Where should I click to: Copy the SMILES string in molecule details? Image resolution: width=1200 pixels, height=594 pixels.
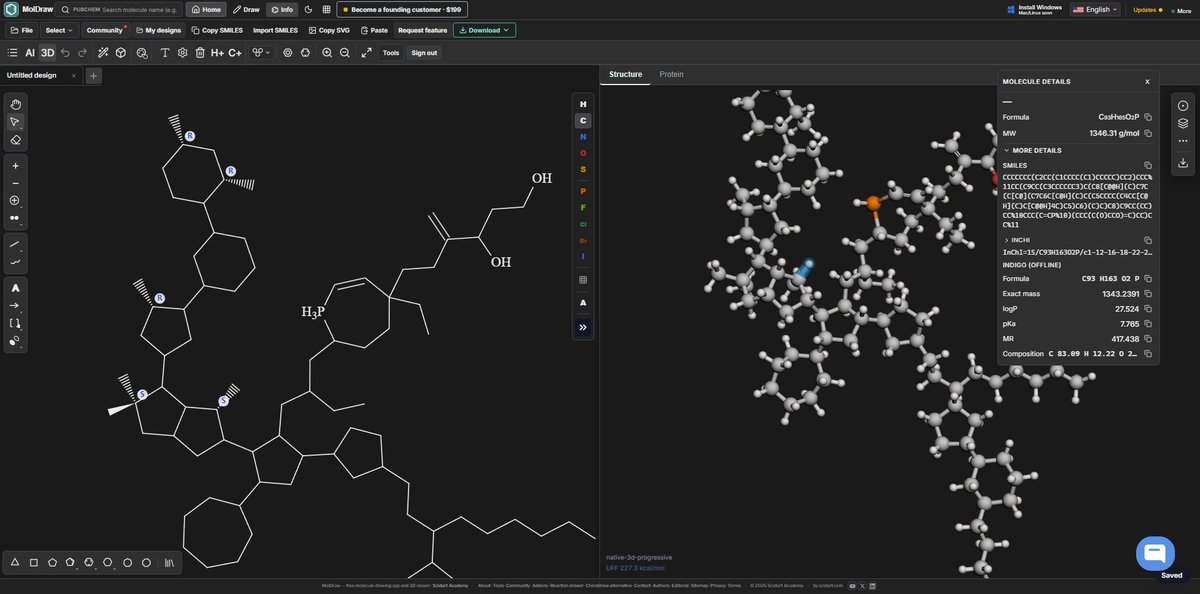point(1148,165)
